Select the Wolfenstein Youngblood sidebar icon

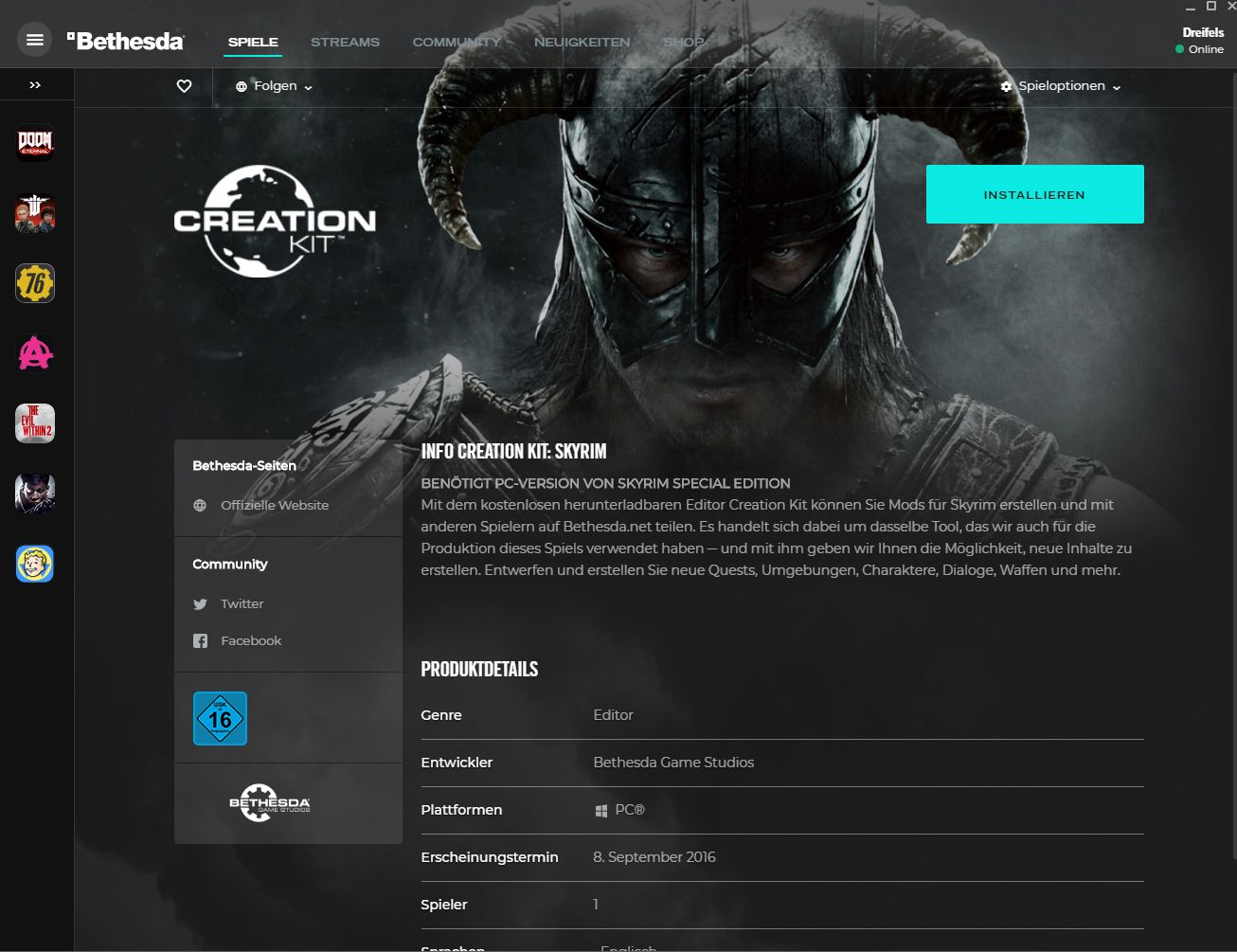35,214
